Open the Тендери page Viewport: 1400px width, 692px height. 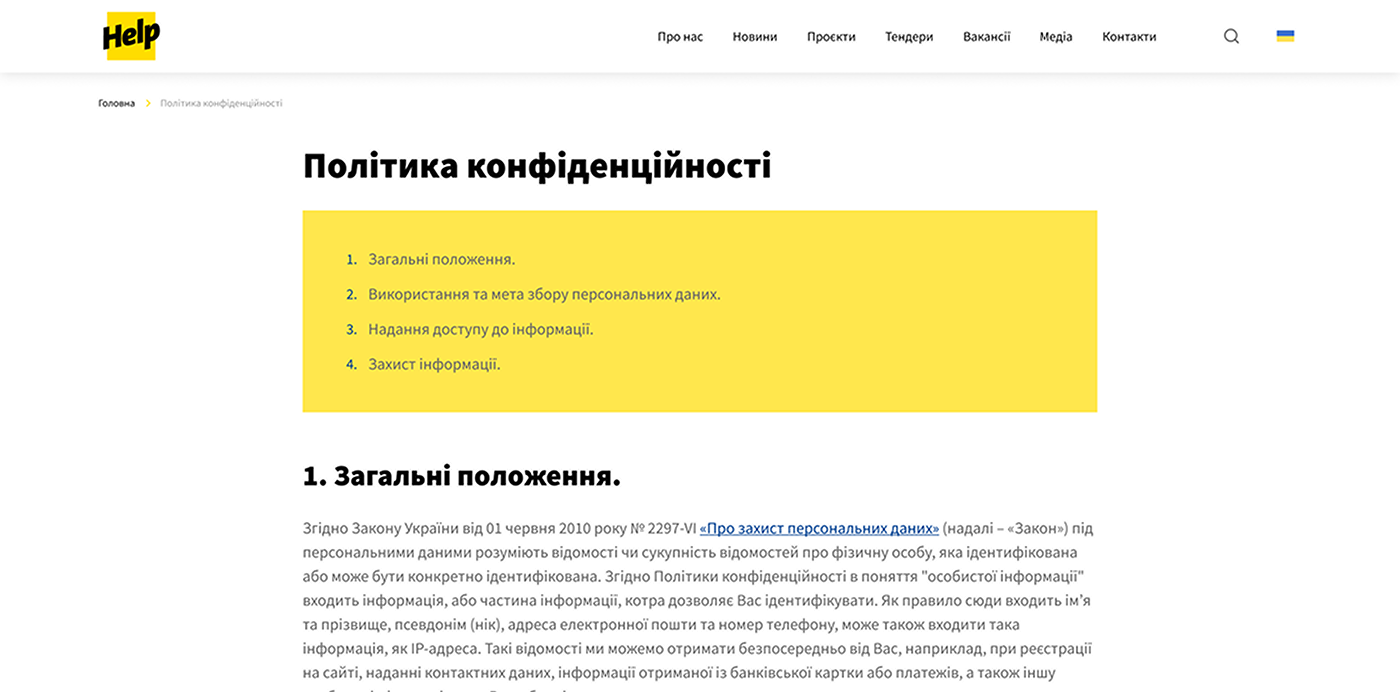click(909, 37)
